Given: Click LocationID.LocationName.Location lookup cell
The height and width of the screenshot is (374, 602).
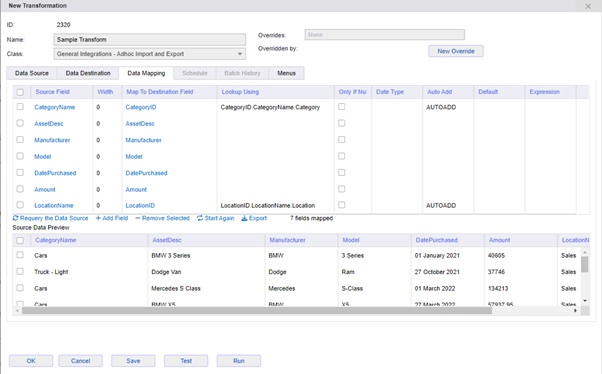Looking at the screenshot, I should tap(268, 205).
